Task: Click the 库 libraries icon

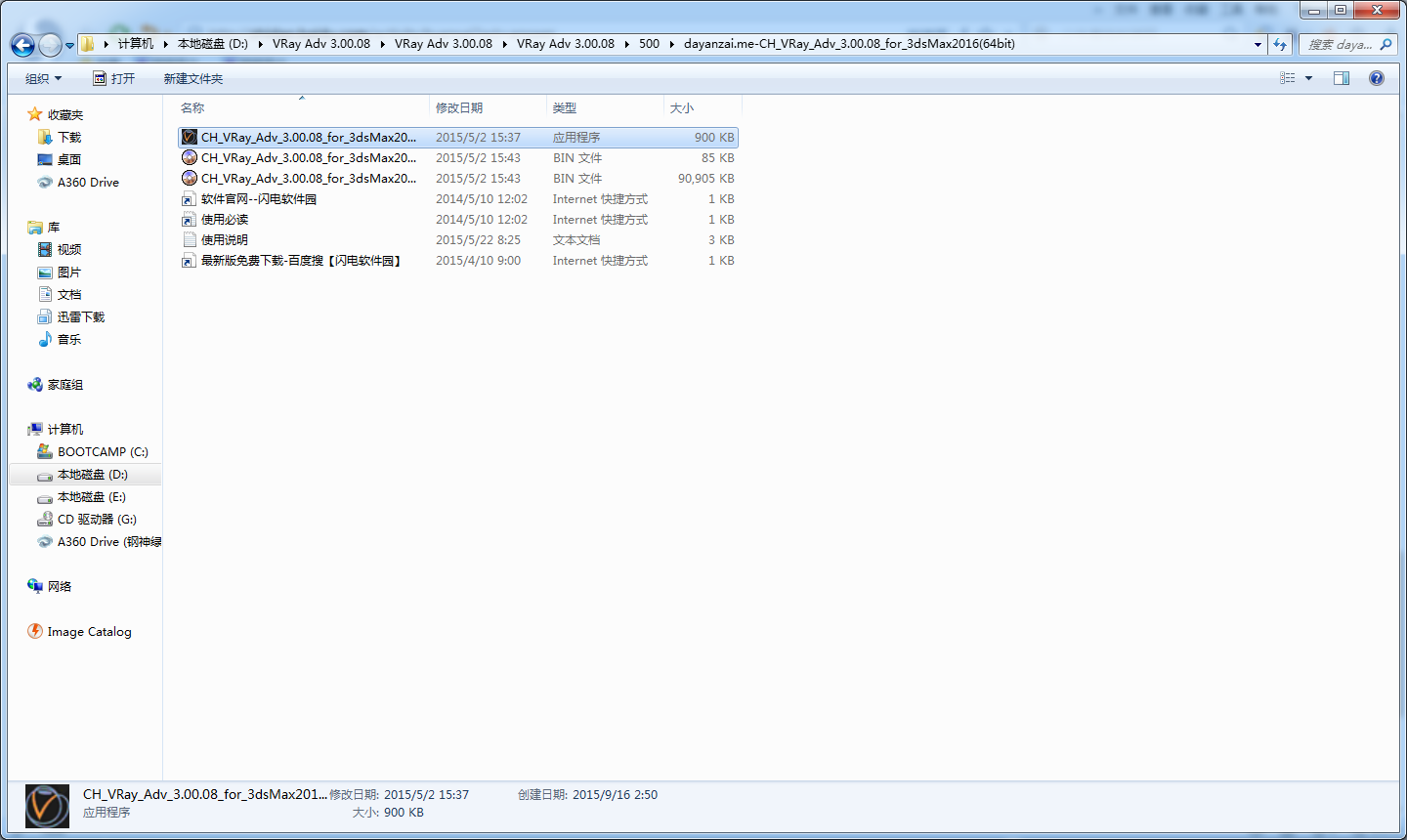Action: tap(35, 228)
